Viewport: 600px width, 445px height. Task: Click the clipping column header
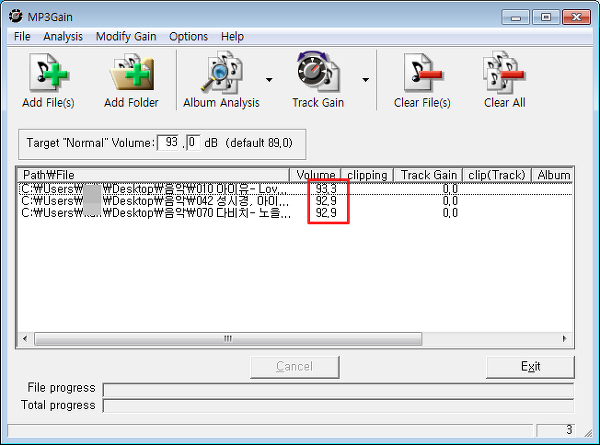click(367, 175)
